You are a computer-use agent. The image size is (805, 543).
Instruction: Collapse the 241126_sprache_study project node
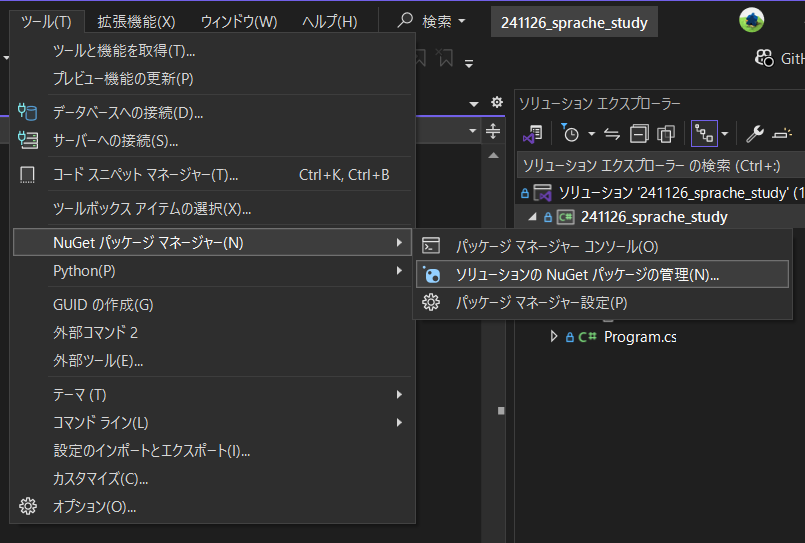pos(532,217)
